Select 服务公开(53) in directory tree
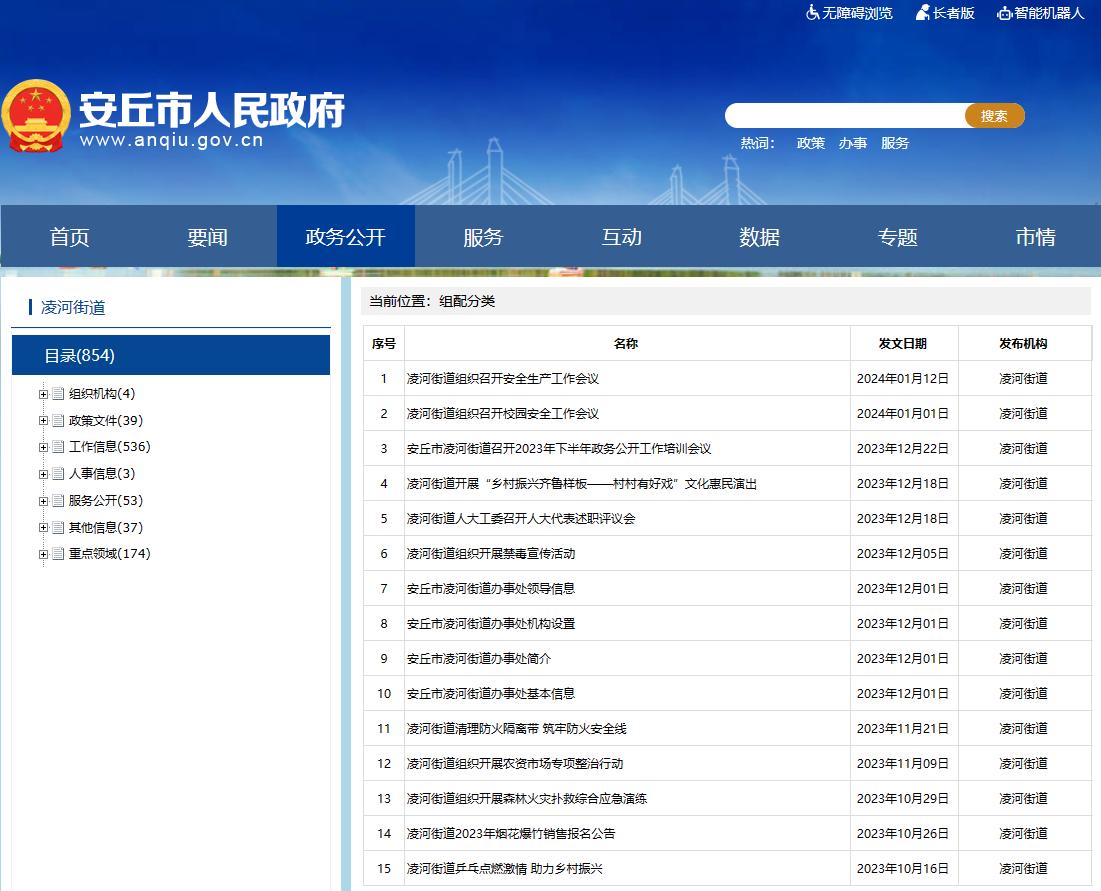 click(x=105, y=501)
